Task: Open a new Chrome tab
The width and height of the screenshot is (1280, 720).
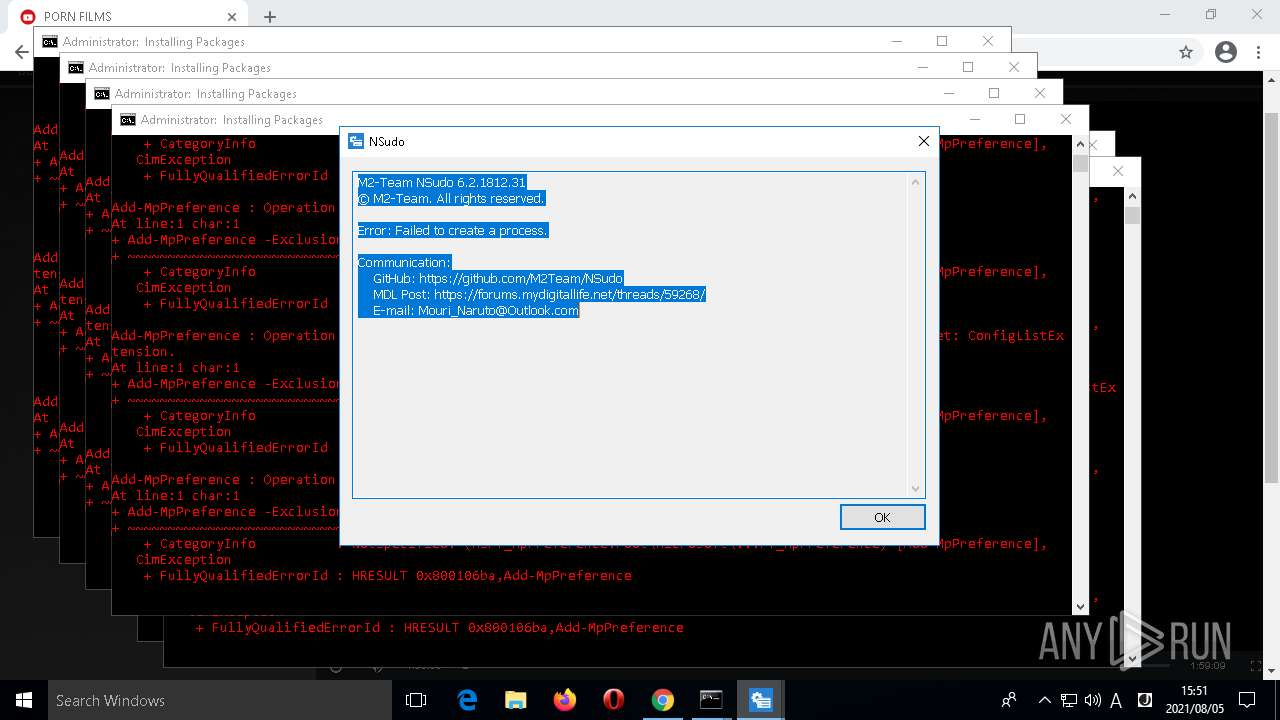Action: 270,17
